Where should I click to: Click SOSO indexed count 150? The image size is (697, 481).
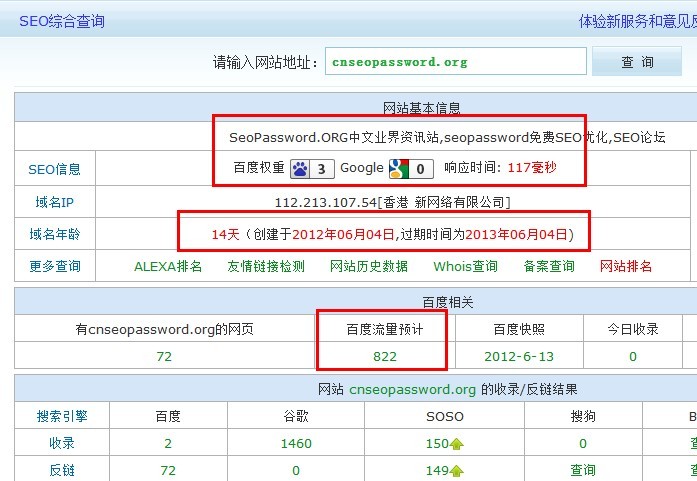(437, 444)
